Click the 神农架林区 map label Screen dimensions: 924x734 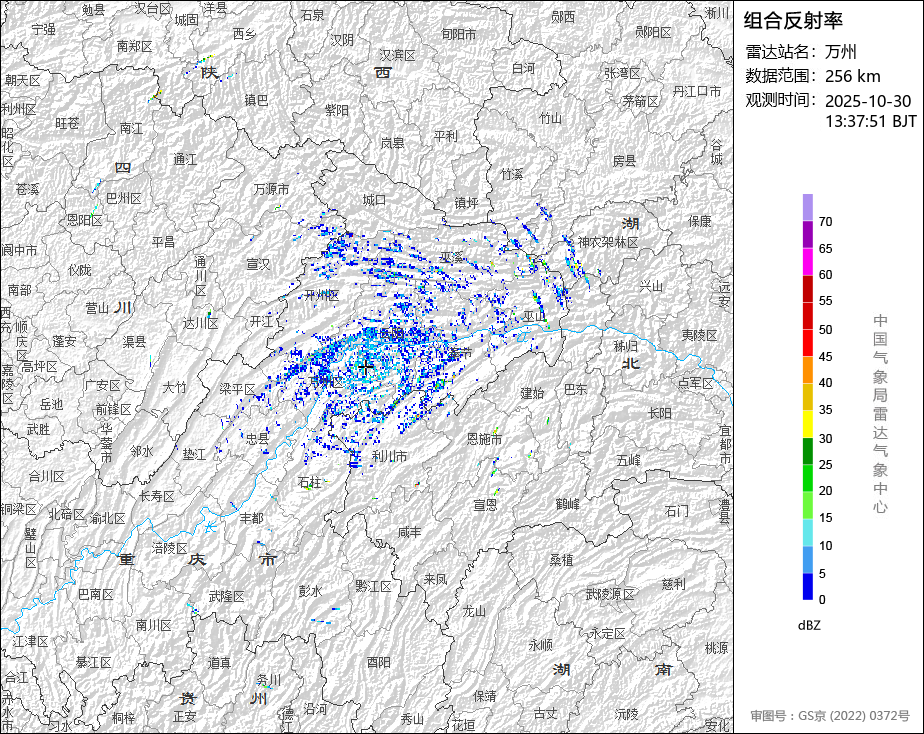[608, 242]
